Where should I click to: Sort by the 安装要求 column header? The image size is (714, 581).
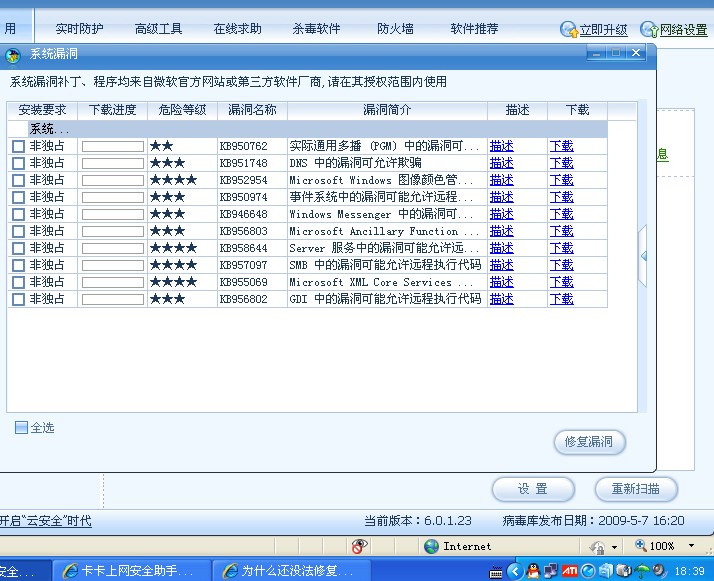(42, 111)
